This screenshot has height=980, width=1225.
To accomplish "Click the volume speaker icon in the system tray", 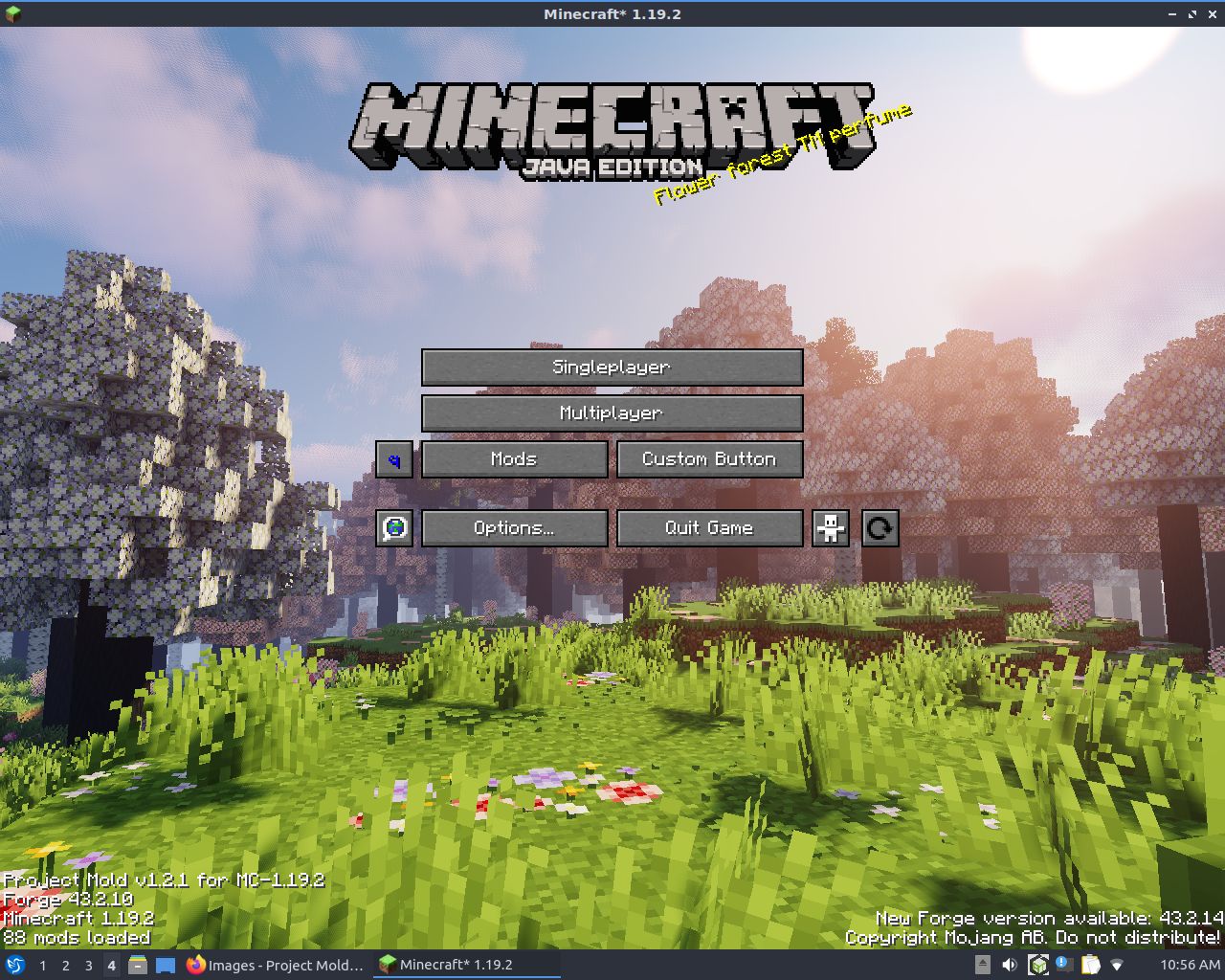I will pyautogui.click(x=1009, y=965).
